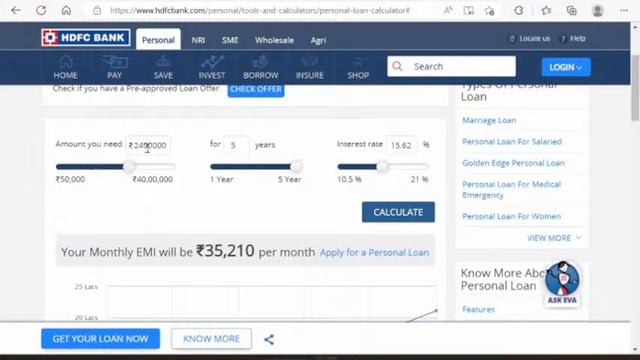Go back using browser back arrow
640x360 pixels.
click(16, 10)
